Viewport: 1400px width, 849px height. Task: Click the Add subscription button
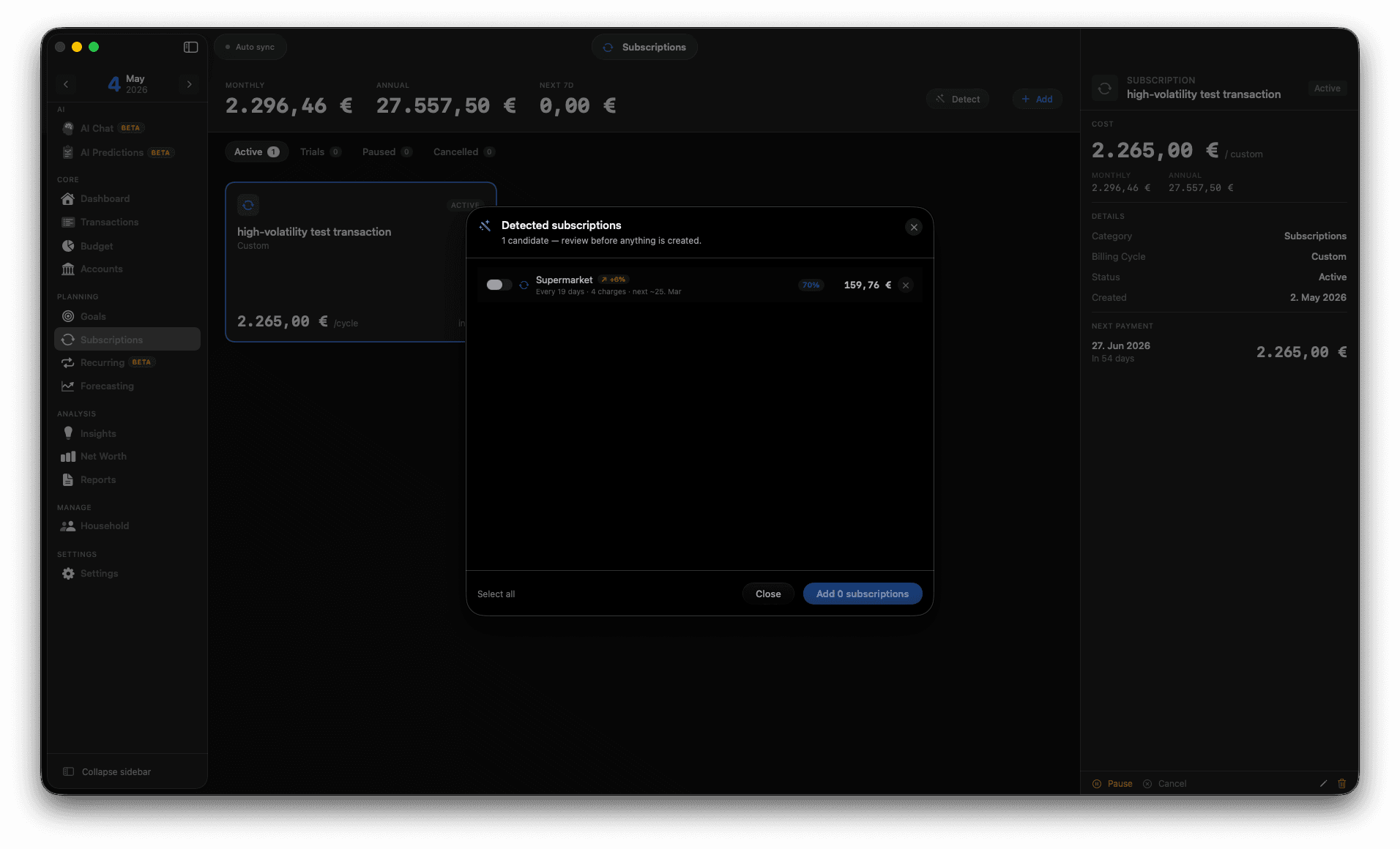pyautogui.click(x=1037, y=99)
